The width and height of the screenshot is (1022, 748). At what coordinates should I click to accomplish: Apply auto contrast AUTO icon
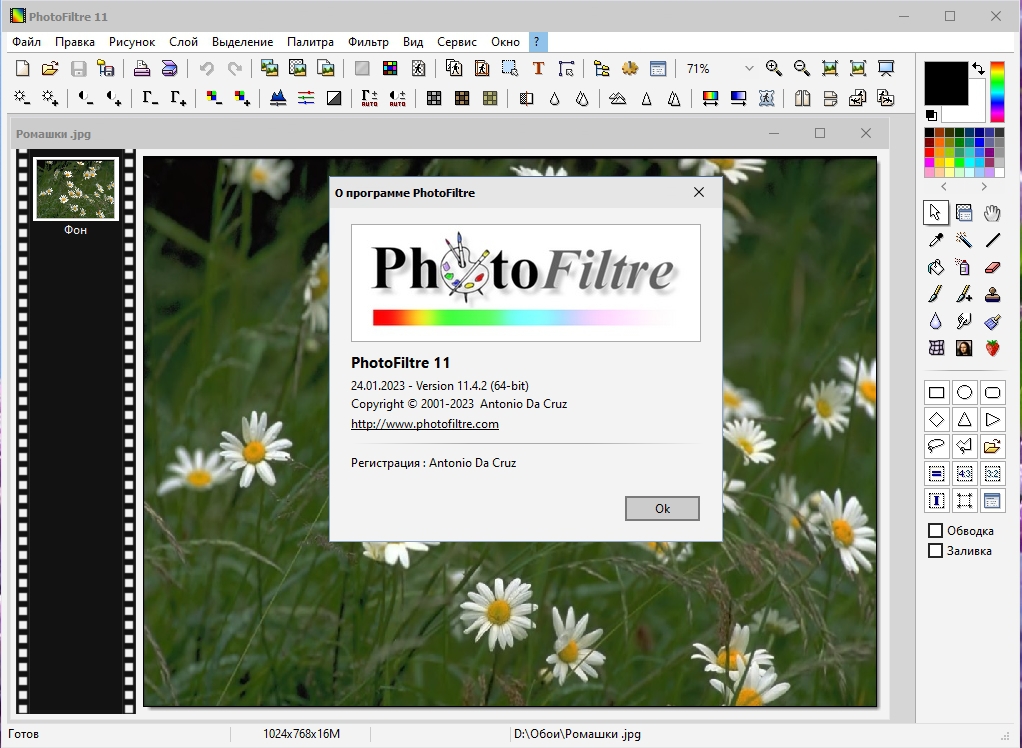pyautogui.click(x=398, y=98)
